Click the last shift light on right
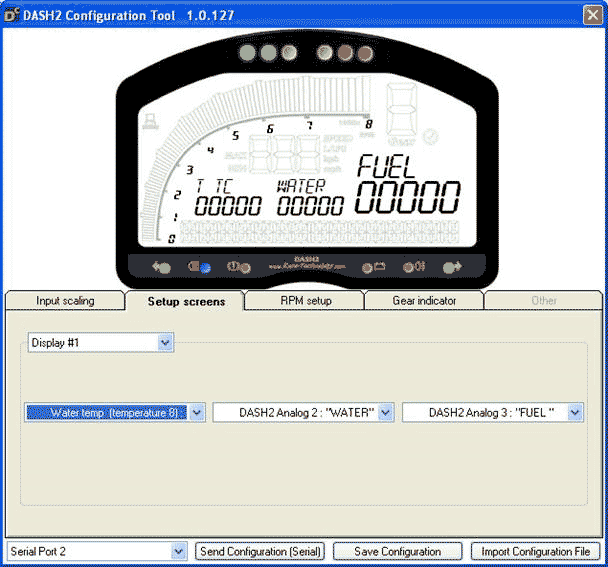This screenshot has height=567, width=608. point(363,54)
